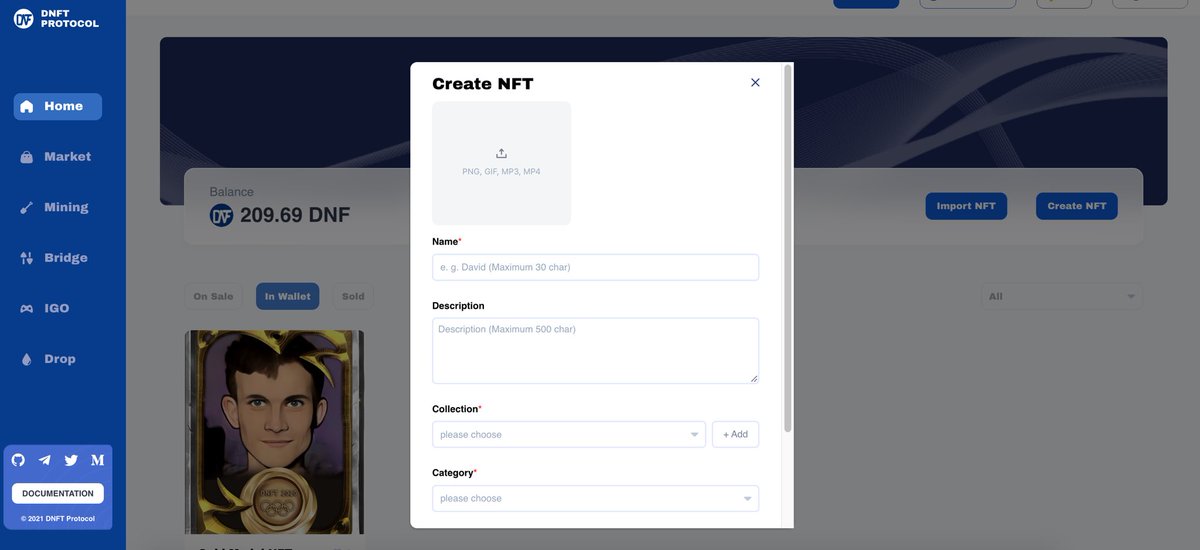Open the Medium link icon
This screenshot has width=1200, height=550.
[x=97, y=460]
